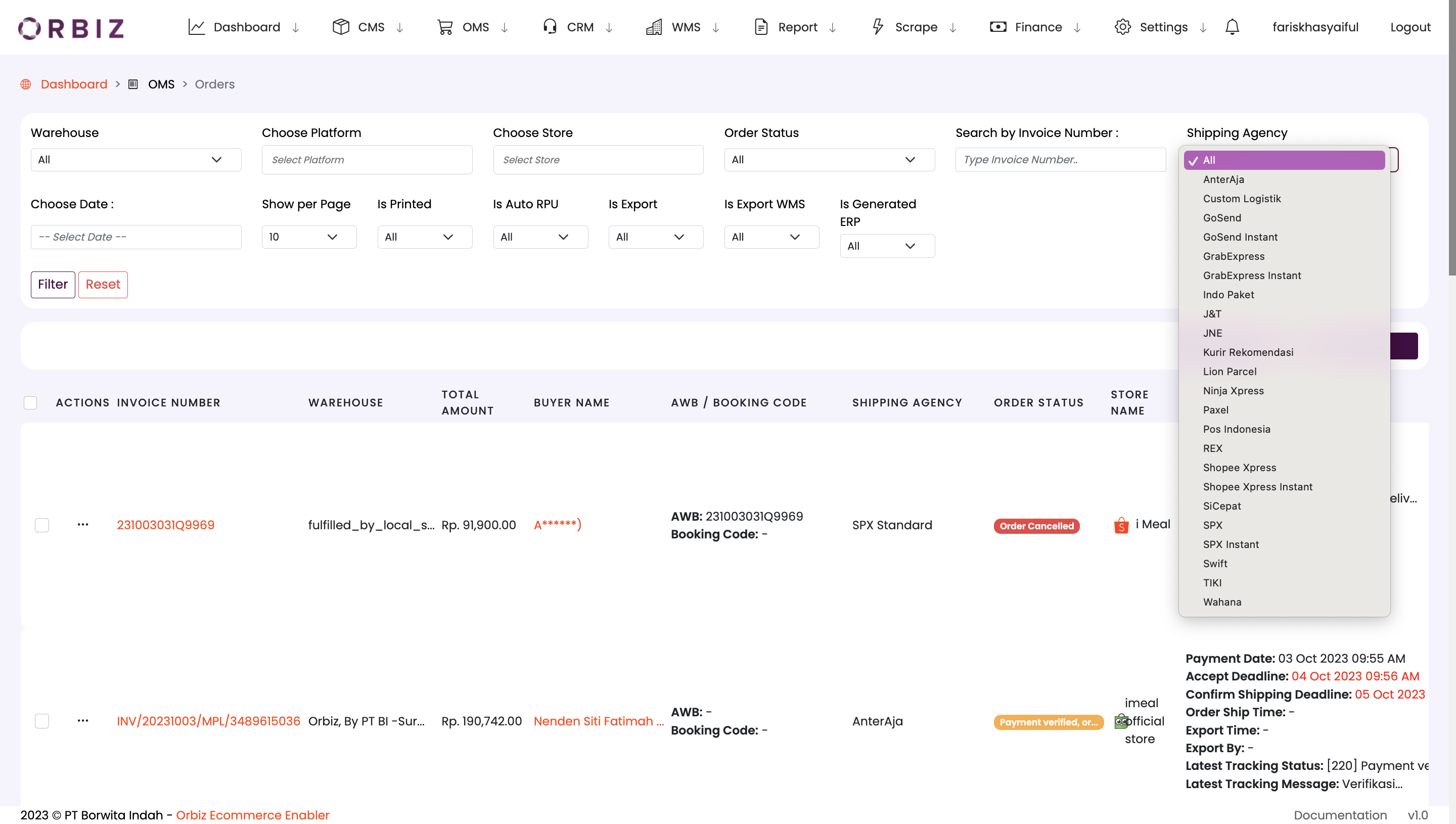The height and width of the screenshot is (824, 1456).
Task: Open fariskhasyaiful user profile
Action: [x=1315, y=27]
